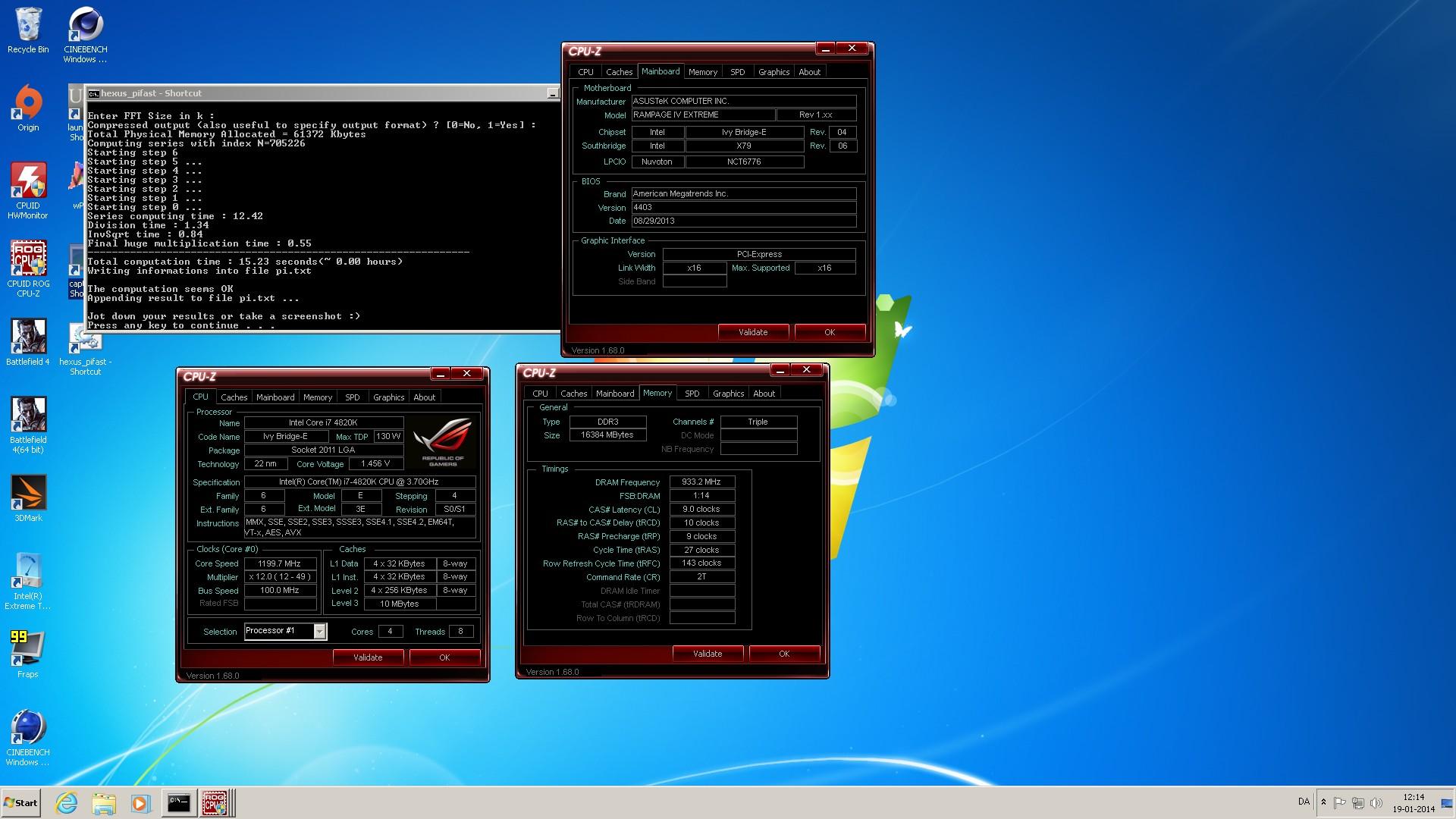
Task: Open SPD tab in the Mainboard window
Action: click(738, 72)
